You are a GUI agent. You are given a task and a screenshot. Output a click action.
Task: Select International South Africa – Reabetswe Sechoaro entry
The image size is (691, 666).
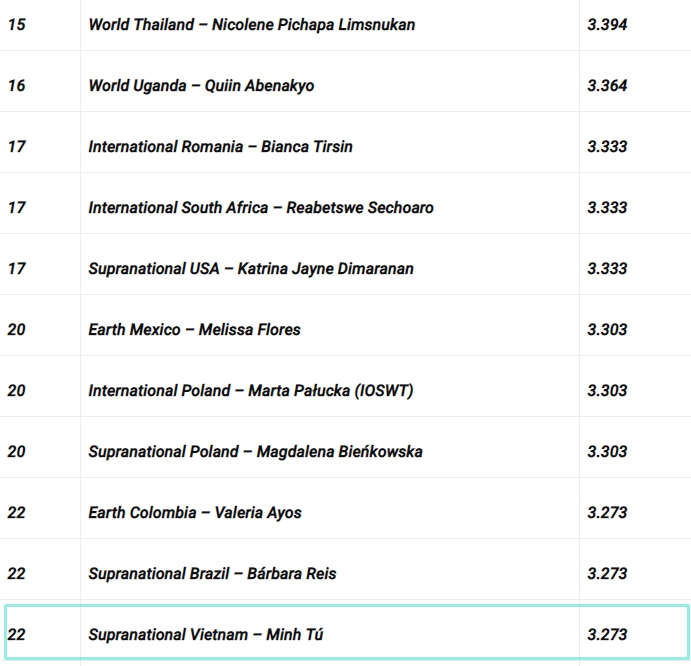click(x=261, y=207)
